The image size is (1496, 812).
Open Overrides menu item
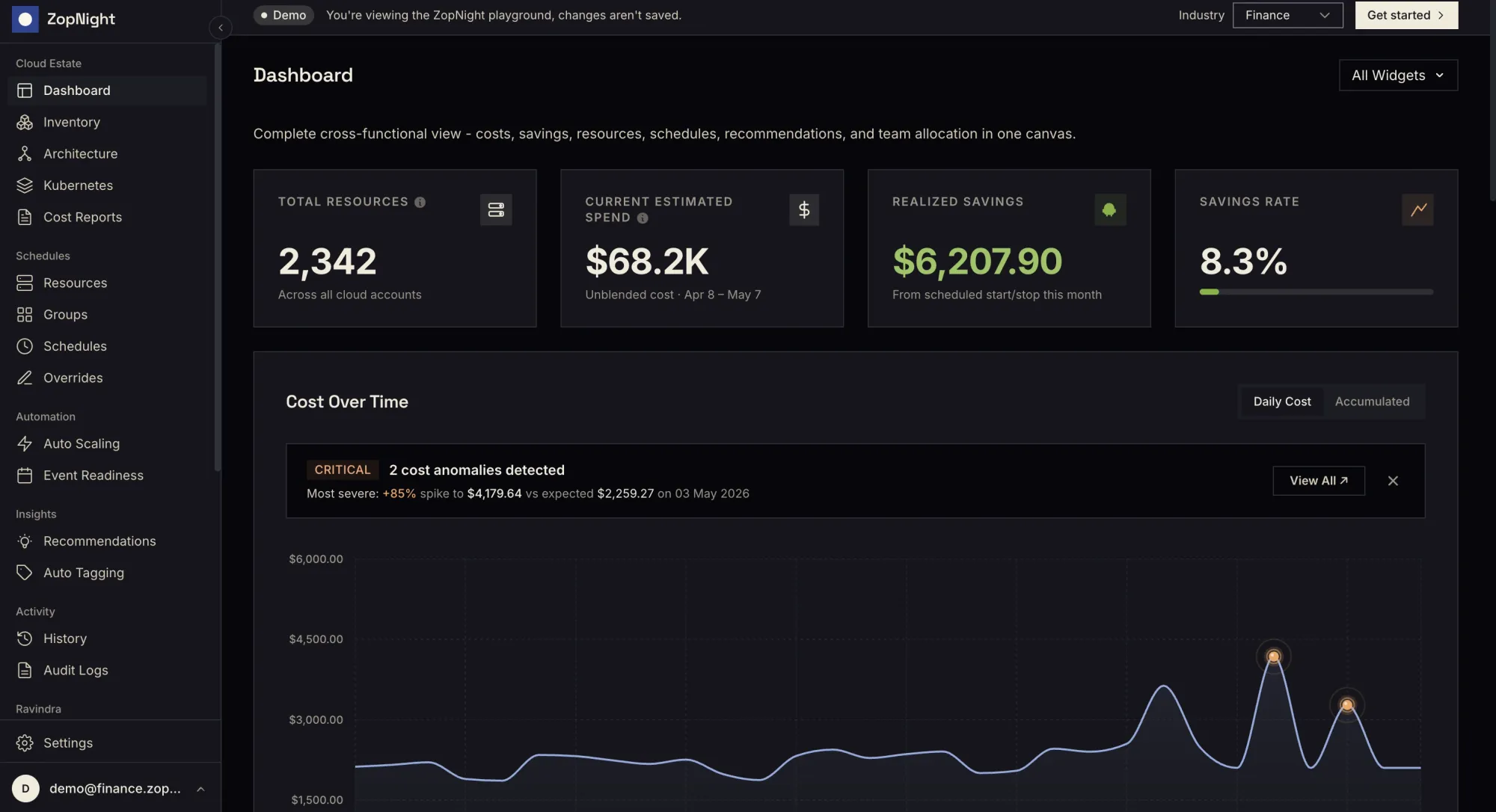(x=107, y=378)
